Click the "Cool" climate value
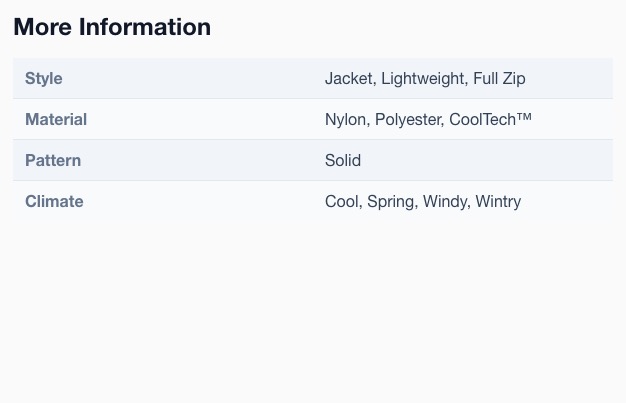The height and width of the screenshot is (403, 626). (343, 201)
